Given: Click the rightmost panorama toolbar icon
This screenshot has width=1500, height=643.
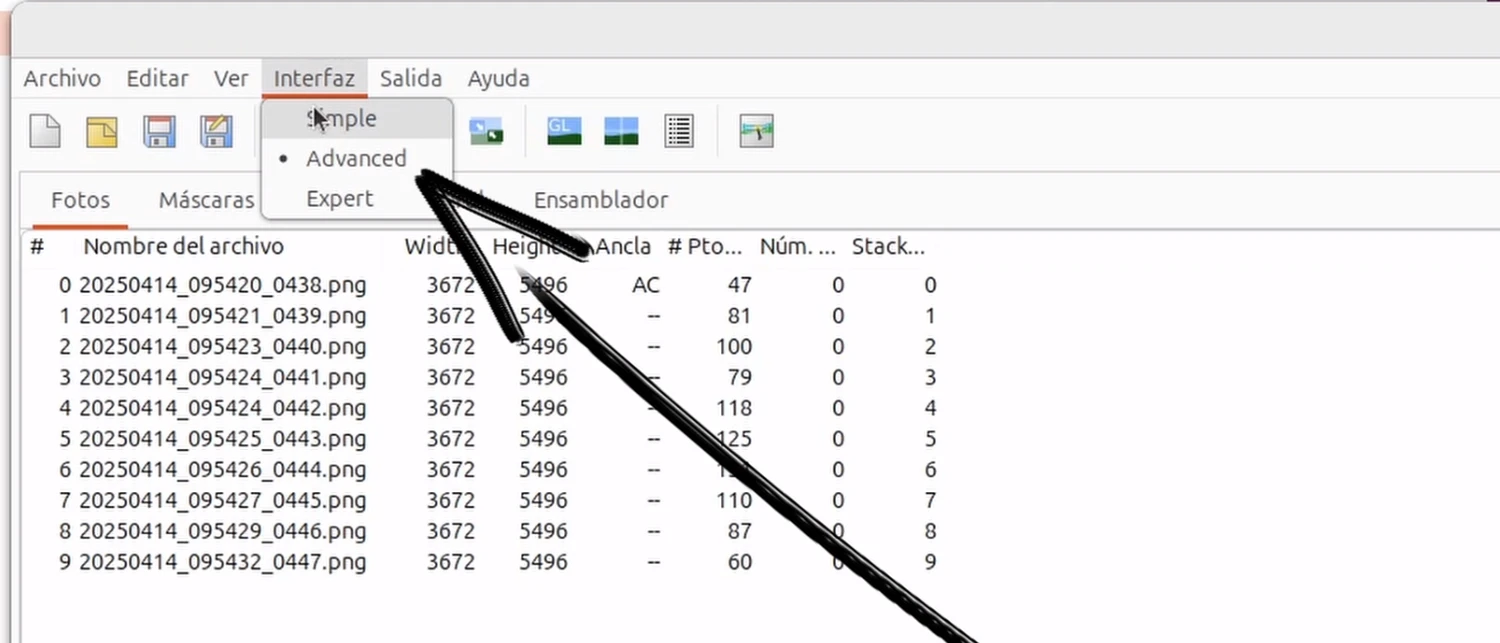Looking at the screenshot, I should tap(756, 131).
